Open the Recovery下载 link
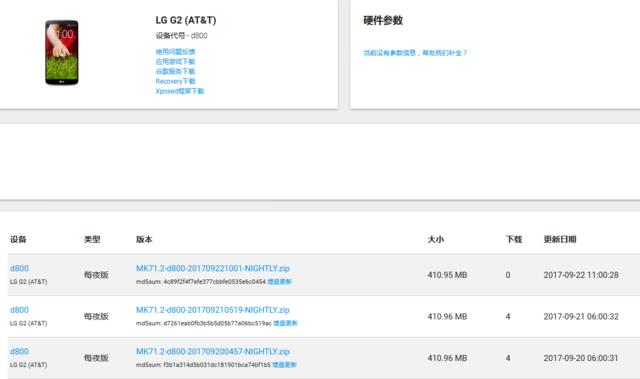 (x=175, y=81)
